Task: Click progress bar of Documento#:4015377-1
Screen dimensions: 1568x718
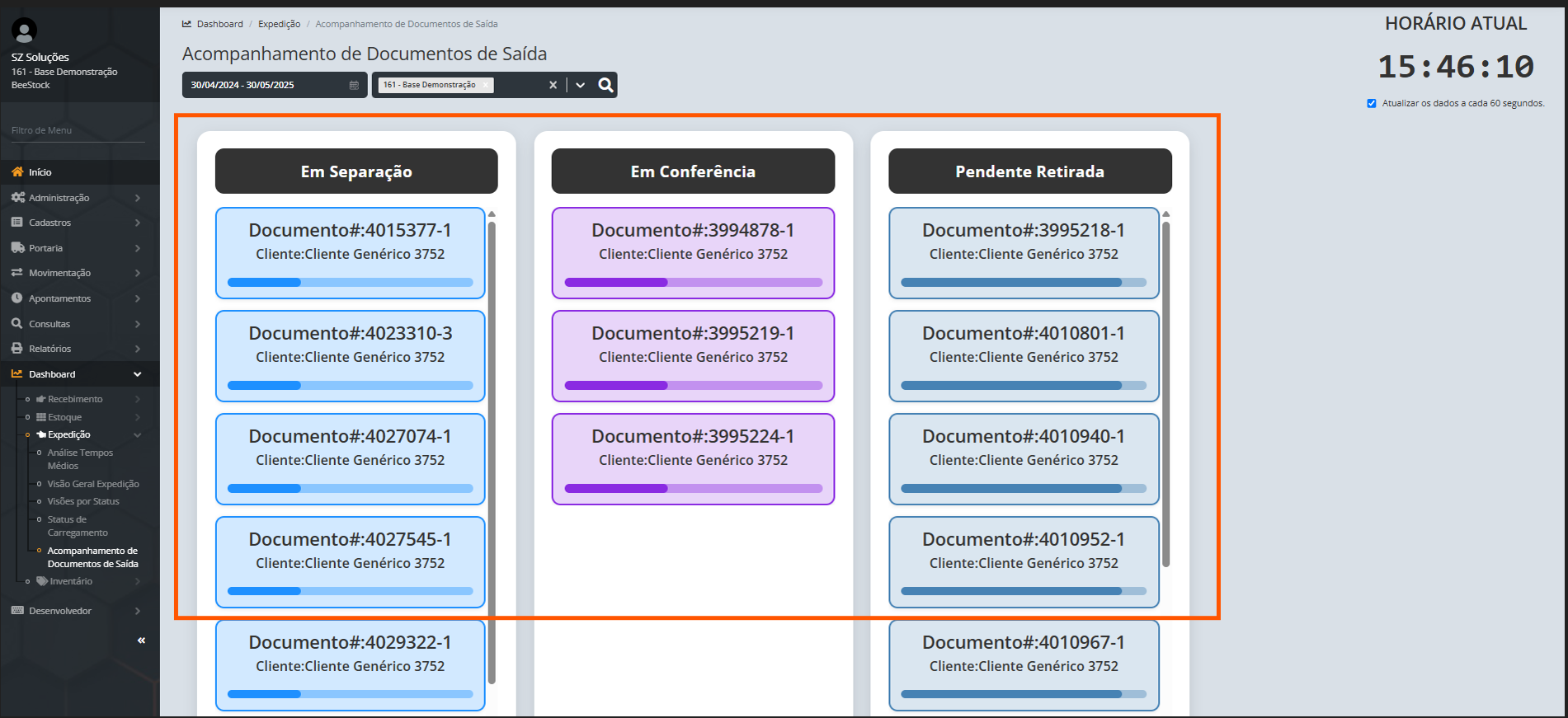Action: [350, 282]
